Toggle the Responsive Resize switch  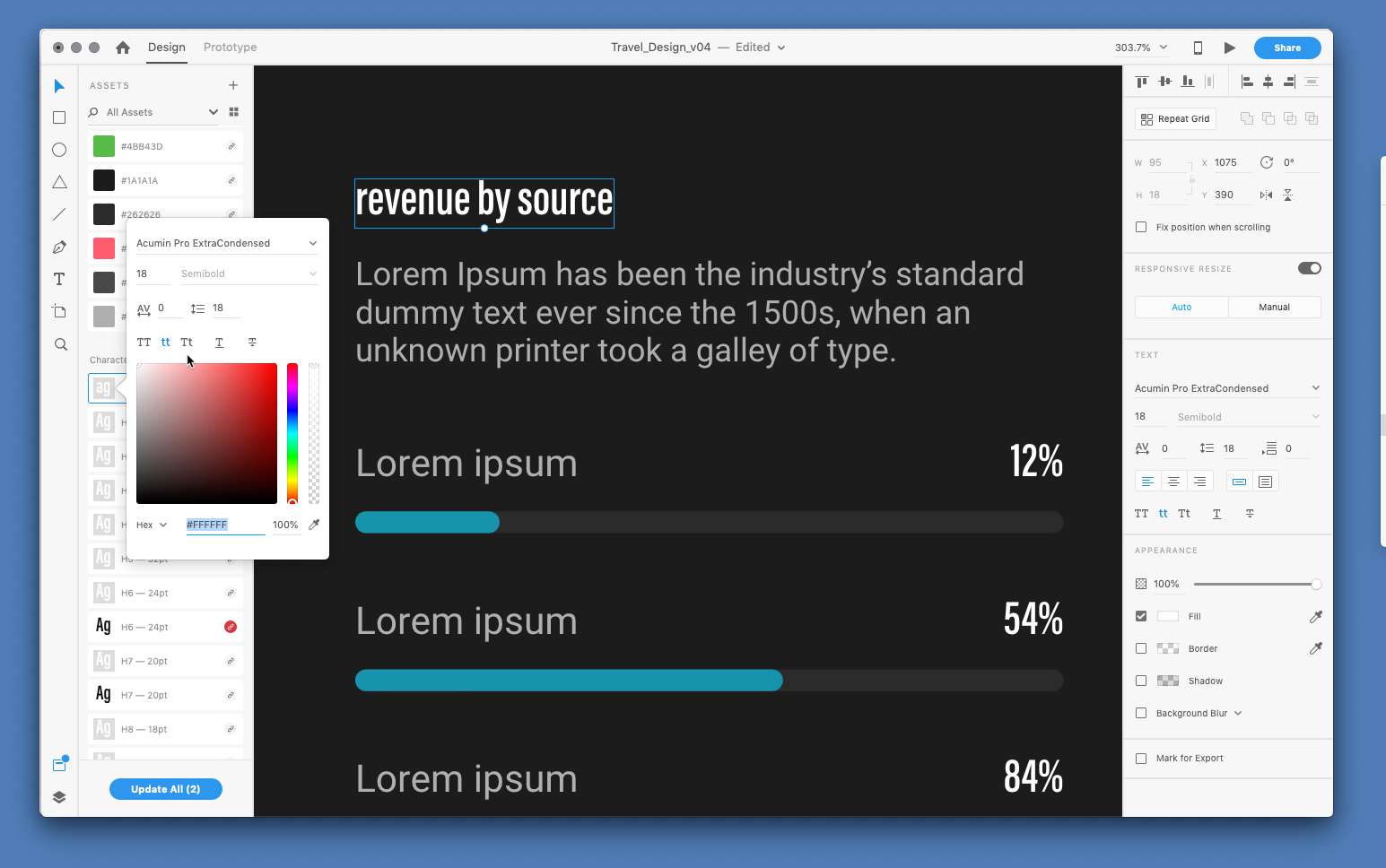[1309, 268]
